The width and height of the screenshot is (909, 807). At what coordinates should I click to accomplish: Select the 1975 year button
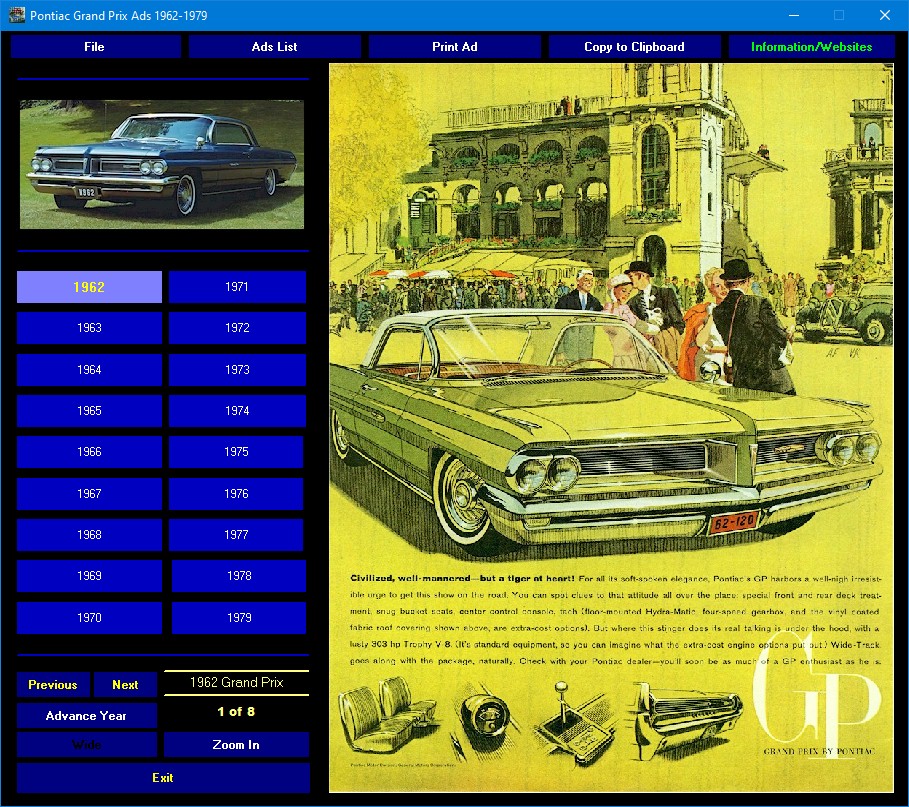tap(236, 452)
